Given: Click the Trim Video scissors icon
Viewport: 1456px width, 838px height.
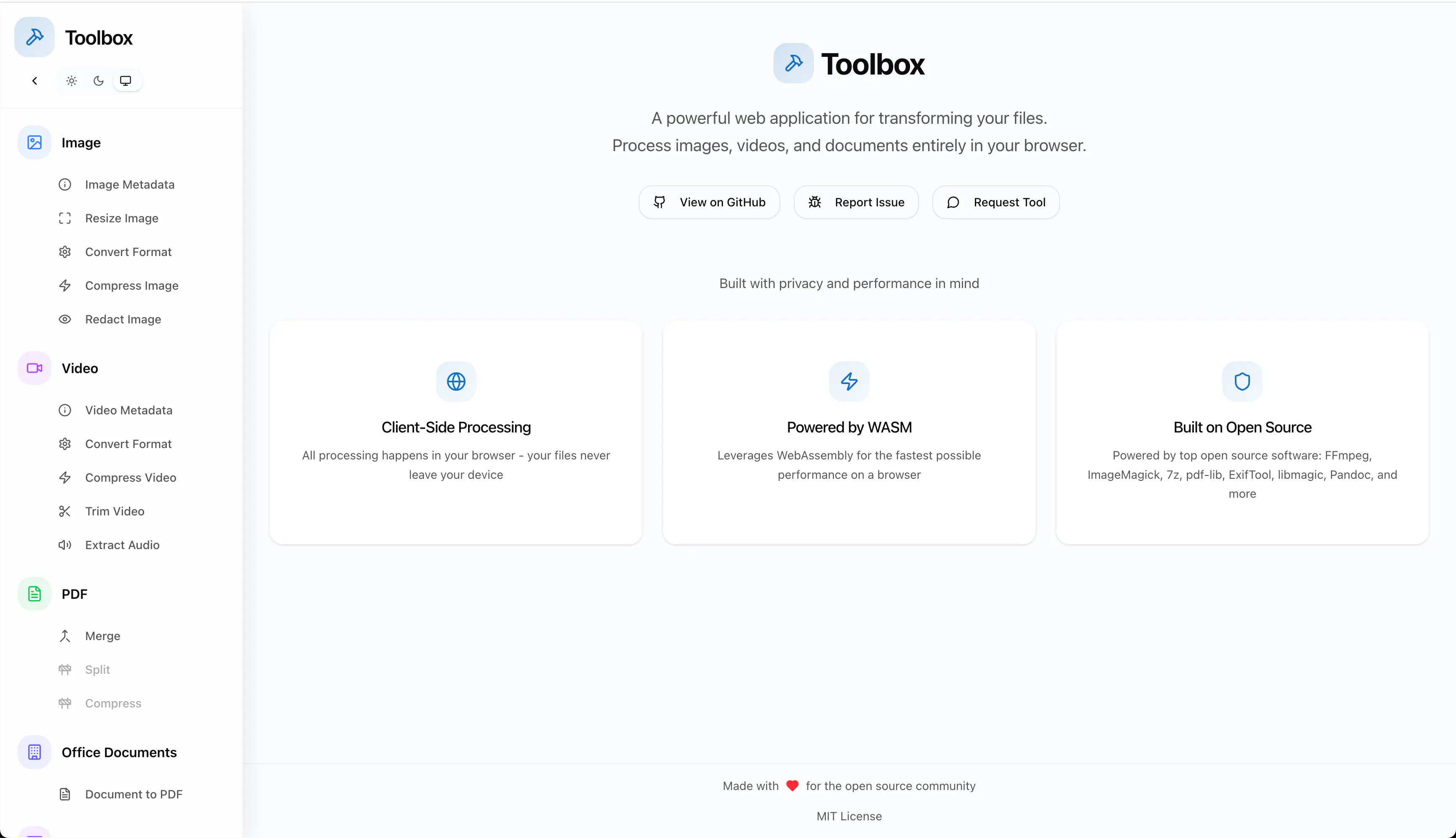Looking at the screenshot, I should [x=65, y=511].
